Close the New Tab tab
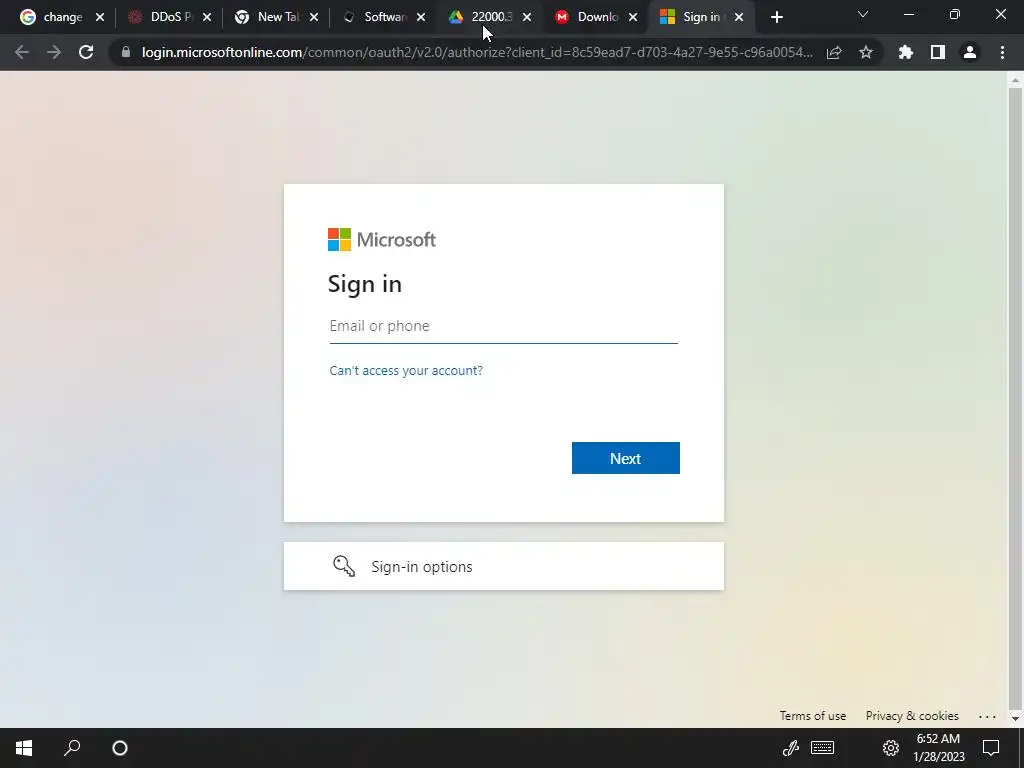The width and height of the screenshot is (1024, 768). click(314, 17)
